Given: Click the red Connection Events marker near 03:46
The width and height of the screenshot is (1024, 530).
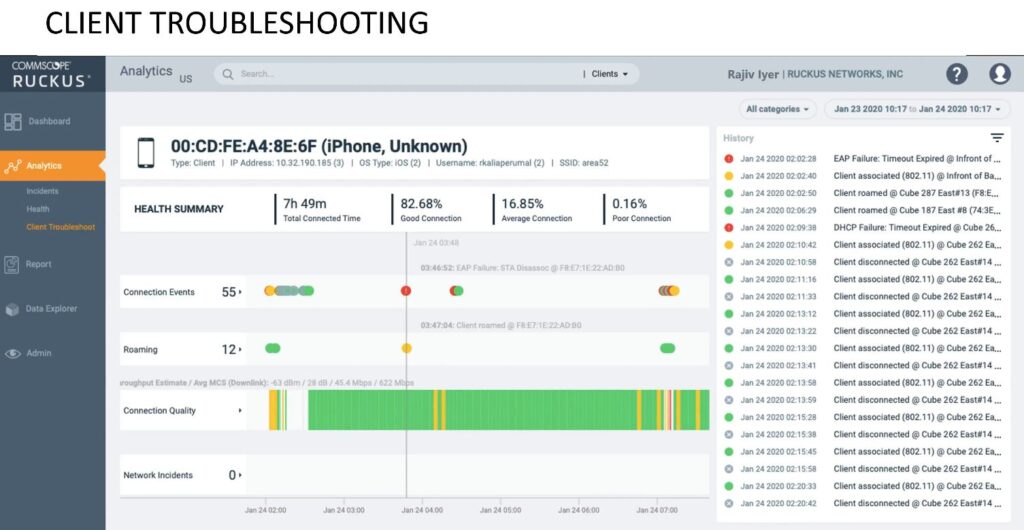Looking at the screenshot, I should (406, 291).
